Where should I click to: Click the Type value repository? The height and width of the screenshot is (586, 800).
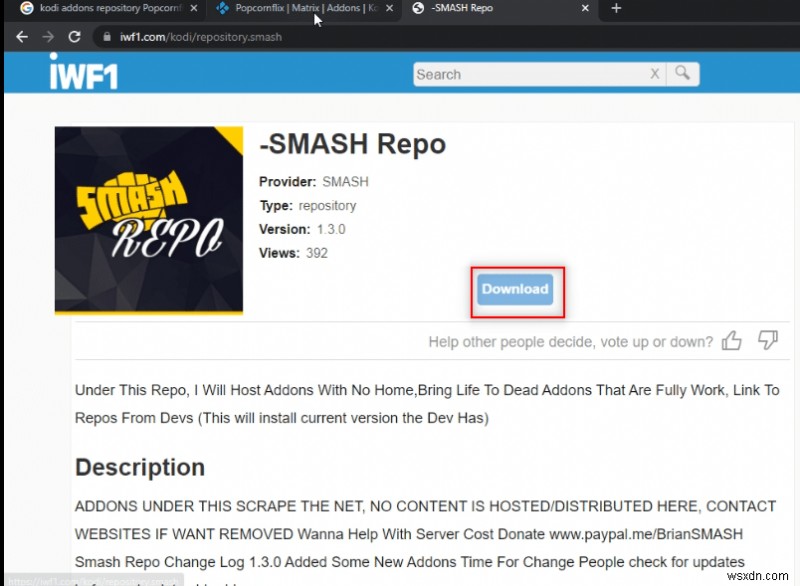click(327, 206)
